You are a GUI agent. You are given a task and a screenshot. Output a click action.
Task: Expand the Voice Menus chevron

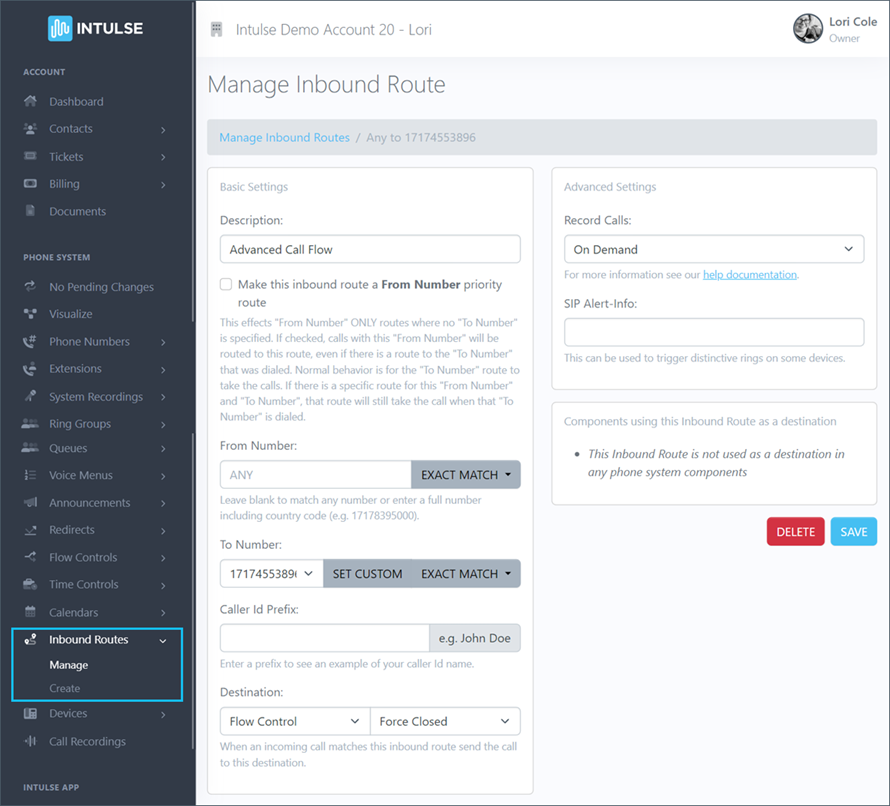point(163,476)
